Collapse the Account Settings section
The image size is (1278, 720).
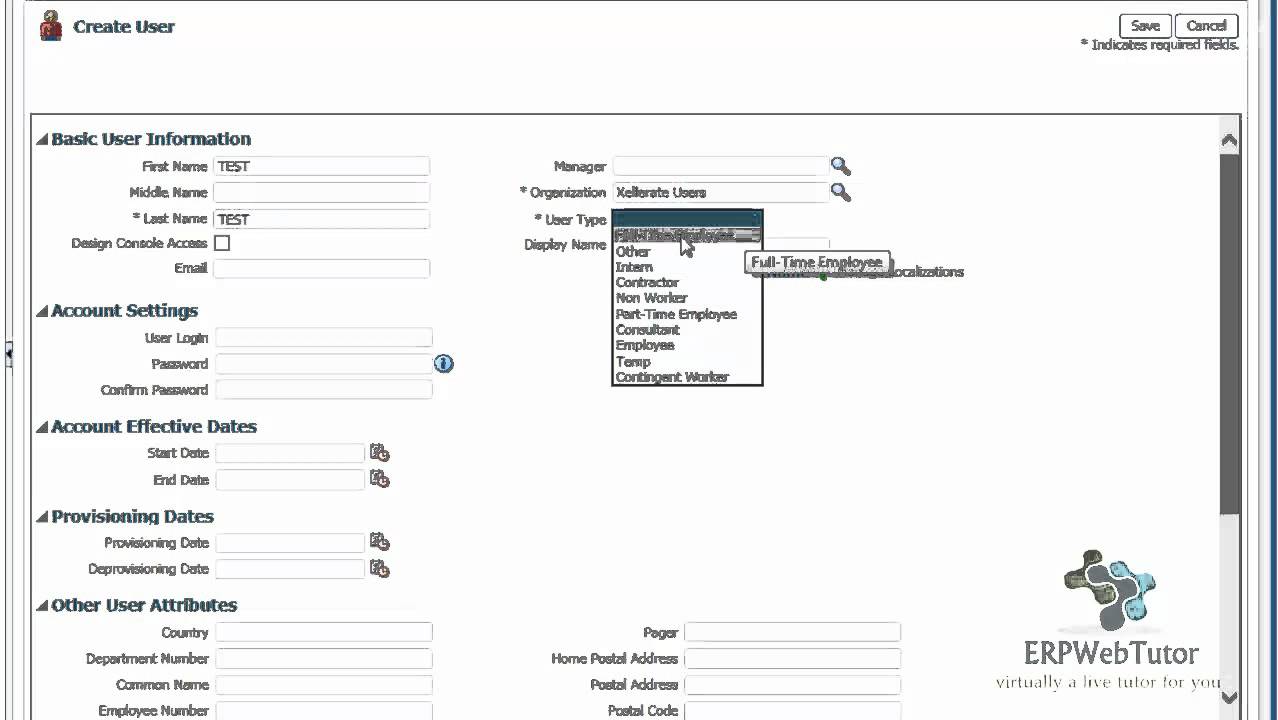point(42,311)
